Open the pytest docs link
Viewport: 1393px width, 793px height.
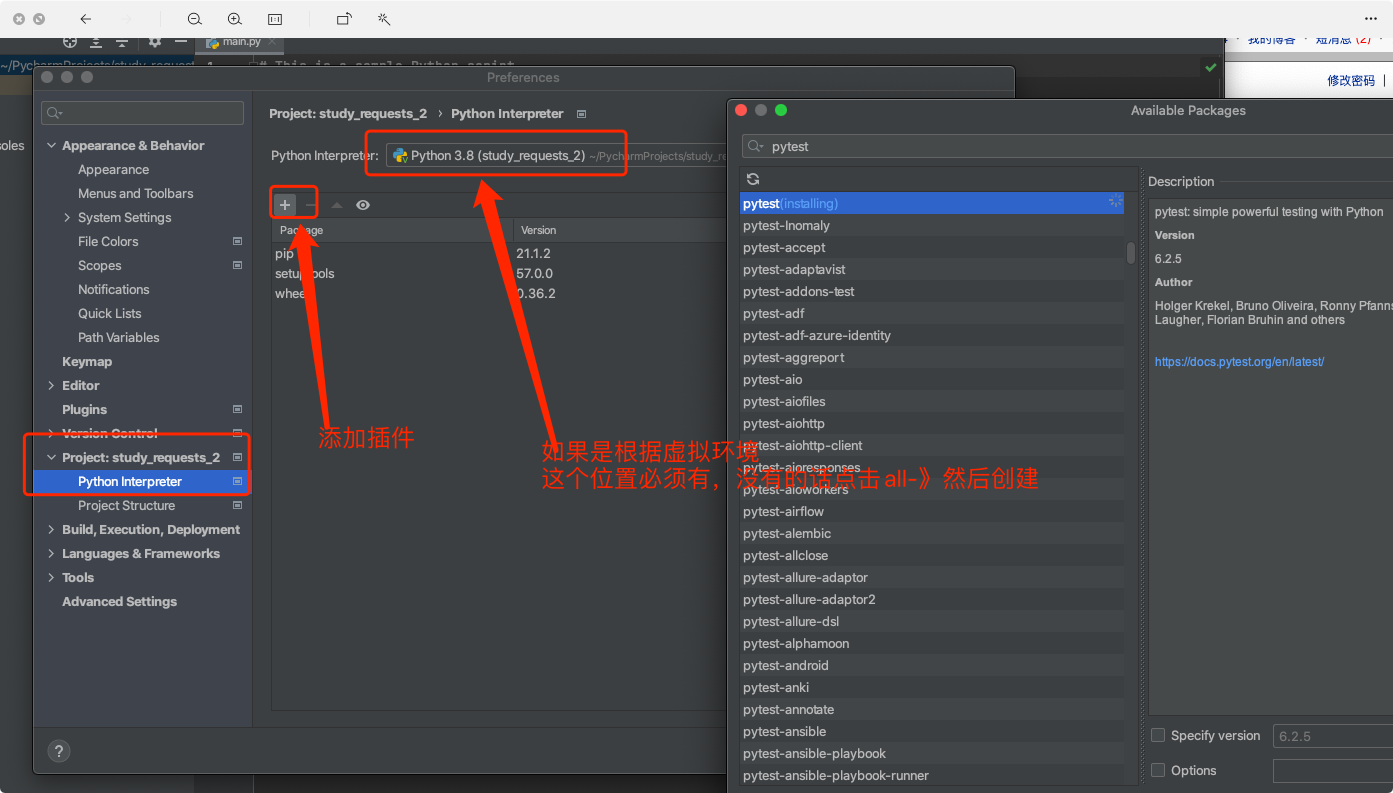(x=1239, y=362)
